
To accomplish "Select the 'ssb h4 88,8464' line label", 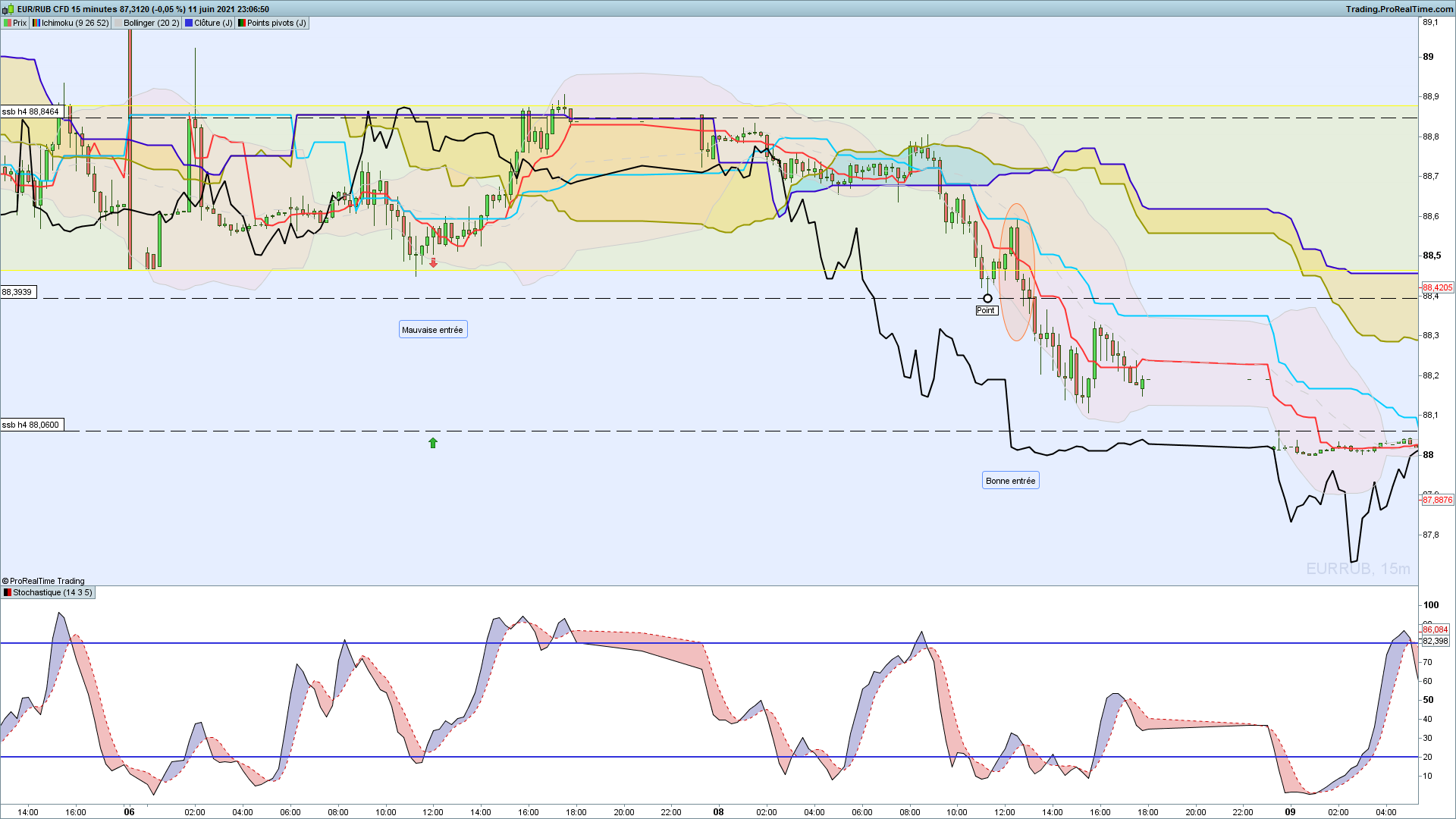I will tap(31, 111).
